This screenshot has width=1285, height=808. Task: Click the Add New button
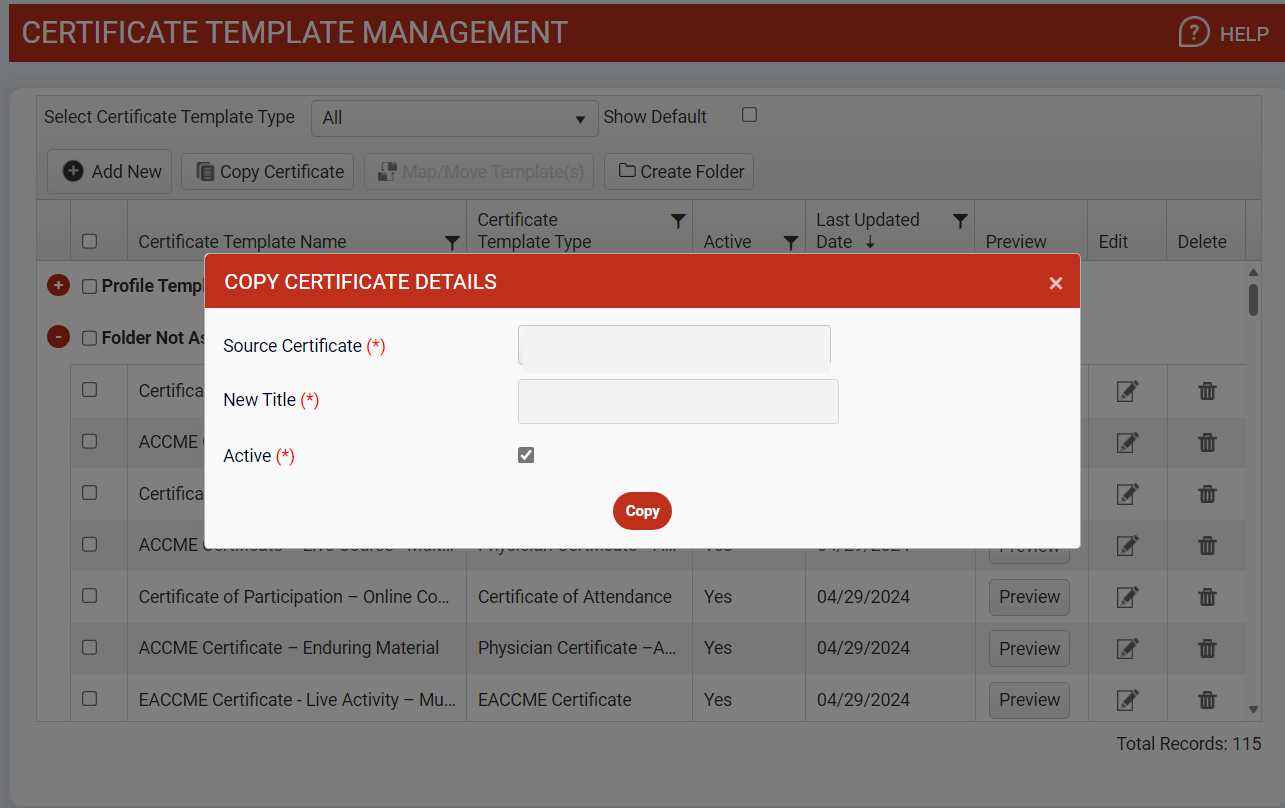click(110, 171)
